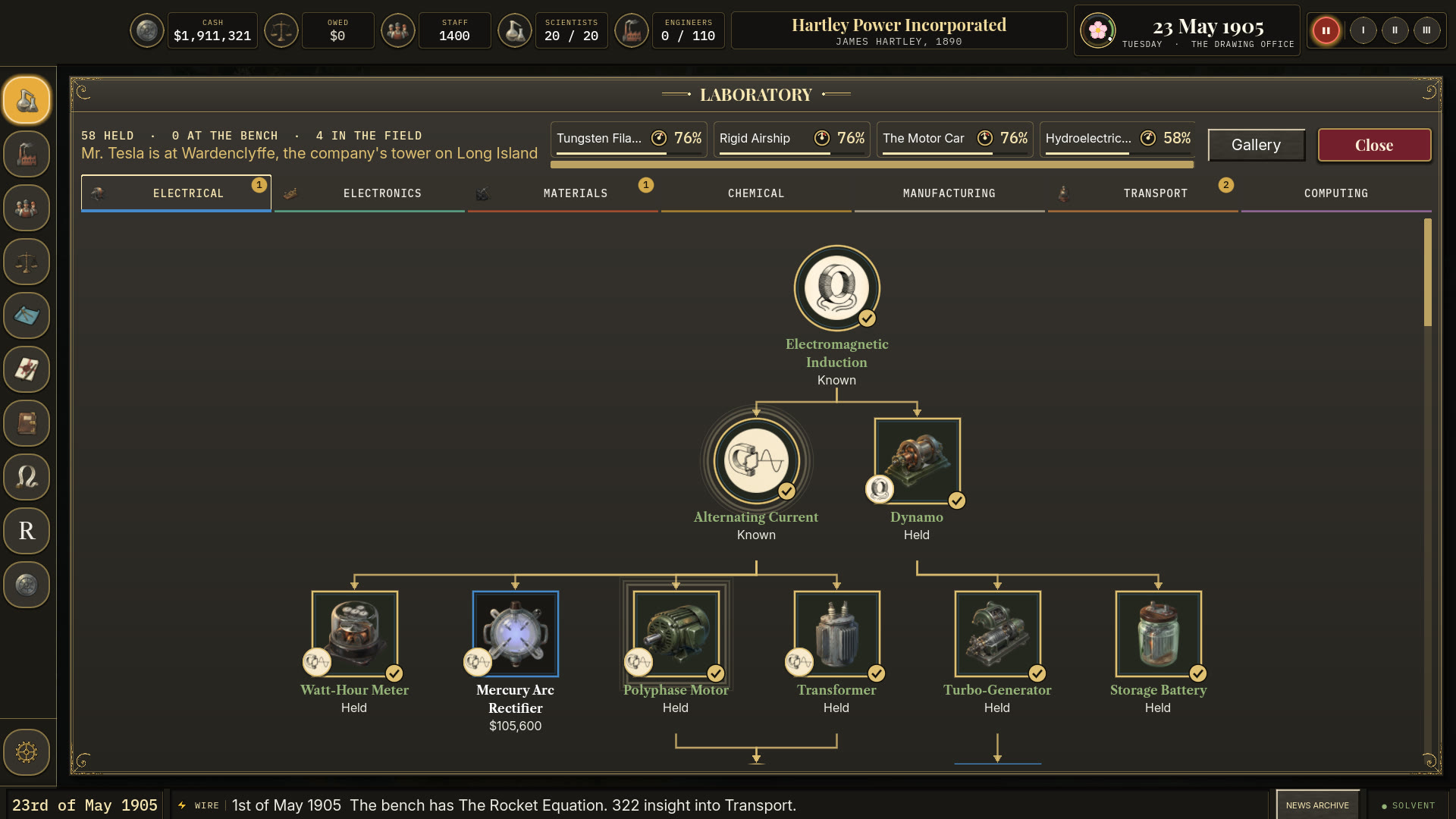Click the Hydroelectric research progress
The image size is (1456, 819).
pyautogui.click(x=1118, y=140)
